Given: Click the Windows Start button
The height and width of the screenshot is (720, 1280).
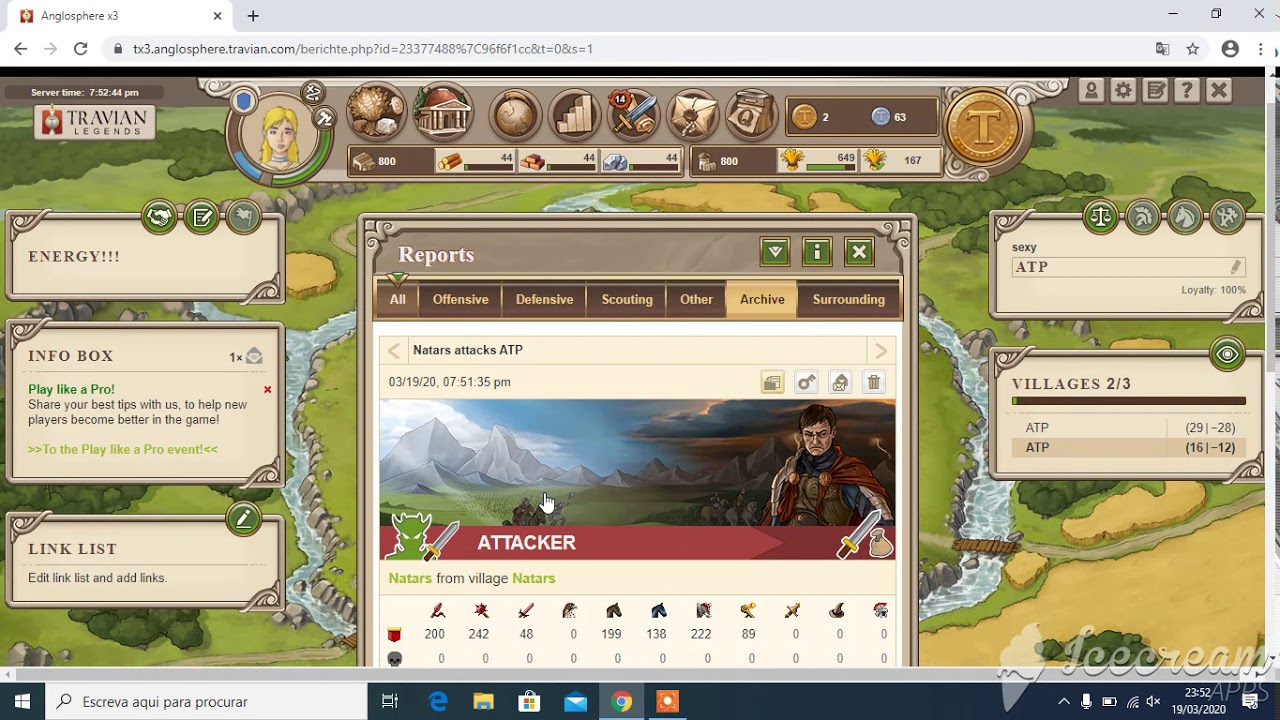Looking at the screenshot, I should tap(23, 701).
